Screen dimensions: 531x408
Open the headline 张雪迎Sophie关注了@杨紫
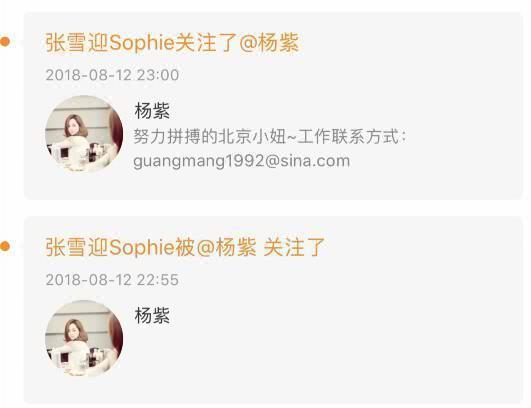point(172,43)
